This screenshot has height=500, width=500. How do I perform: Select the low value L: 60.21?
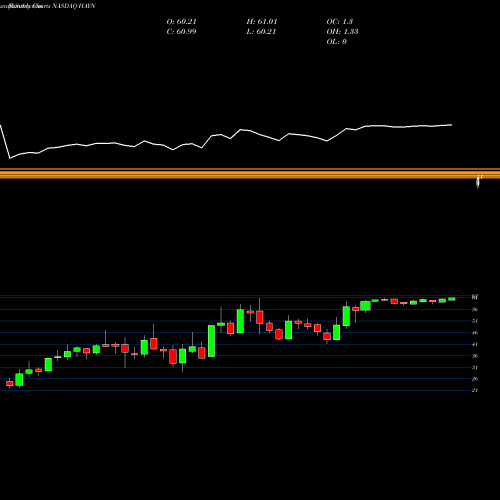pyautogui.click(x=261, y=32)
